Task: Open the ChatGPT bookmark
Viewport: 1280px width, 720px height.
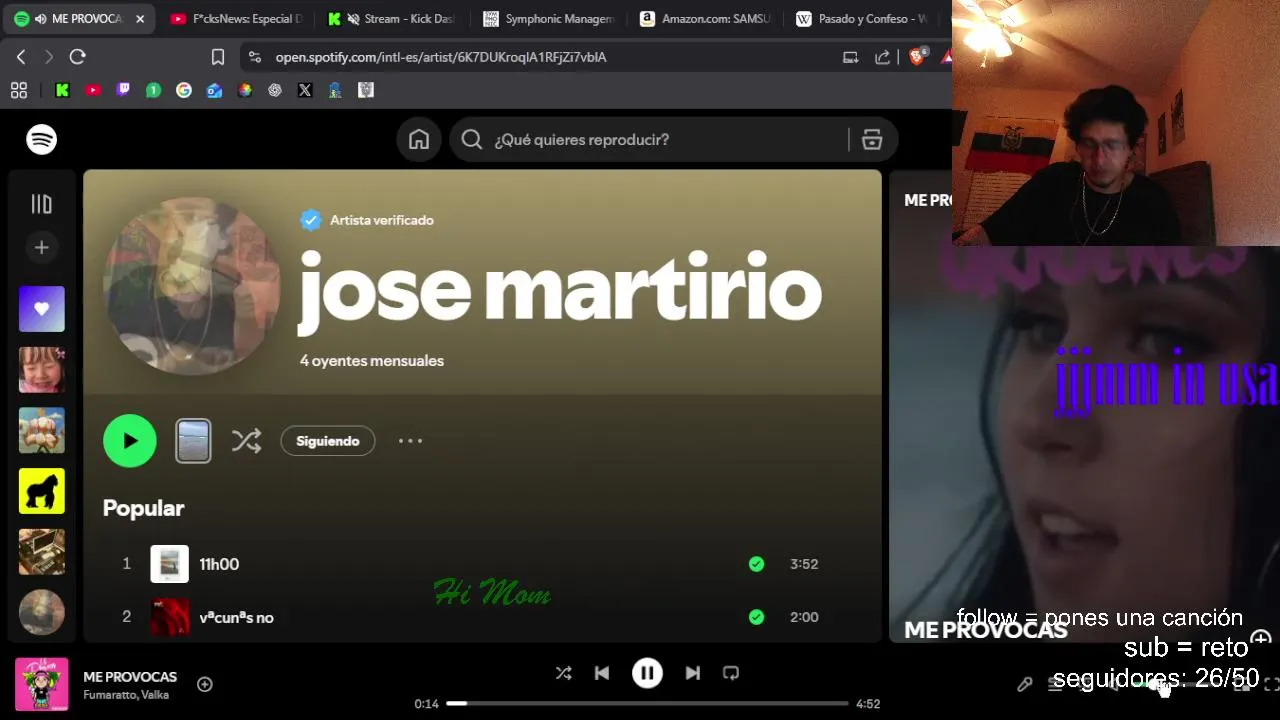Action: 275,90
